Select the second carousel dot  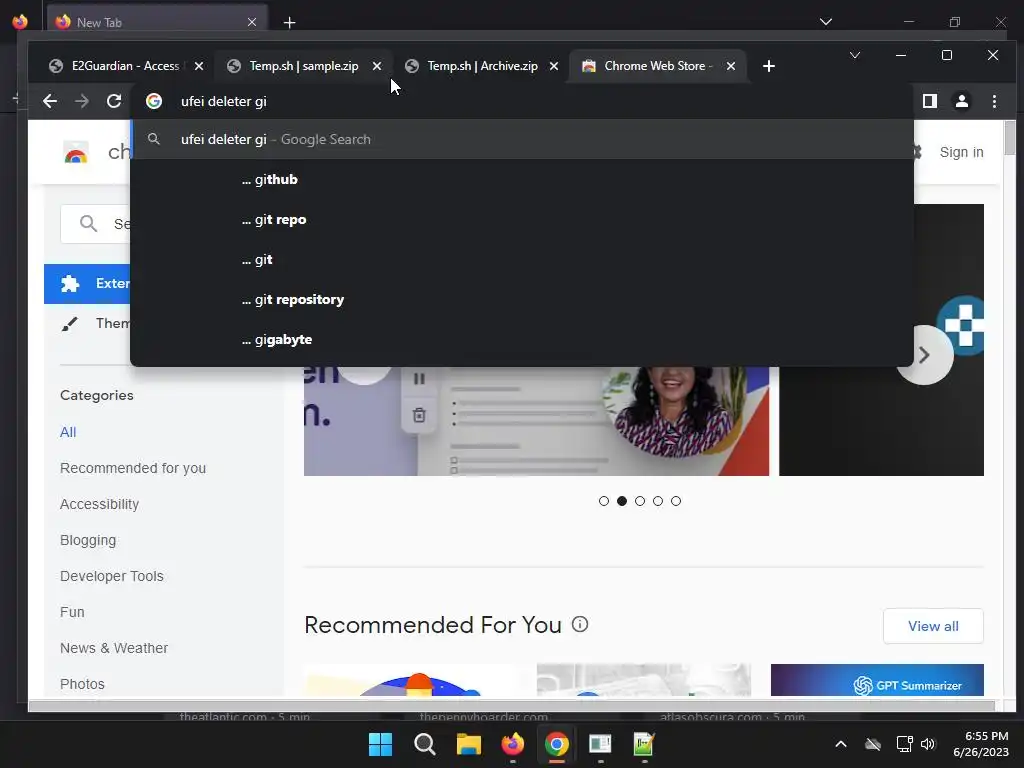[x=622, y=501]
